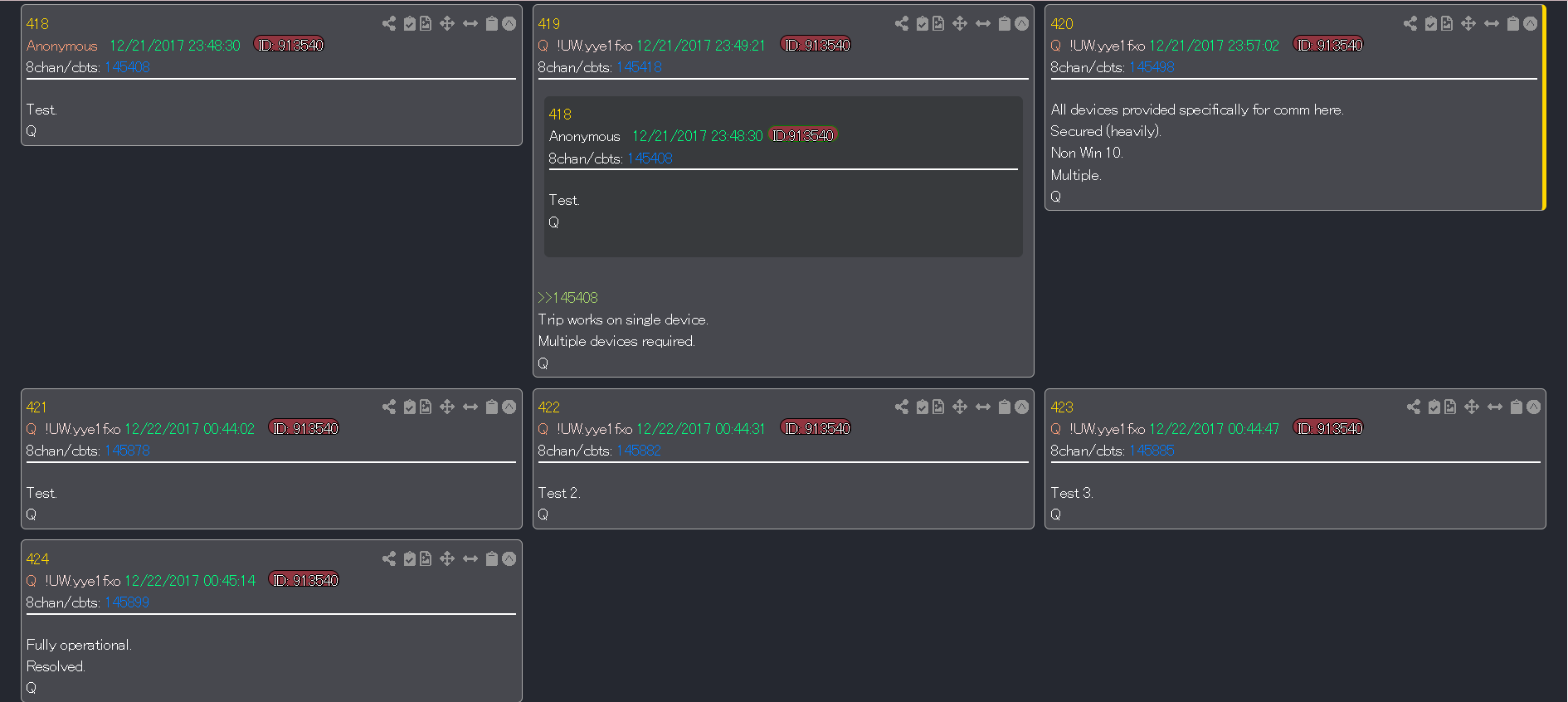Click the horizontal-arrows width icon on post 418
The image size is (1568, 702).
click(x=470, y=23)
